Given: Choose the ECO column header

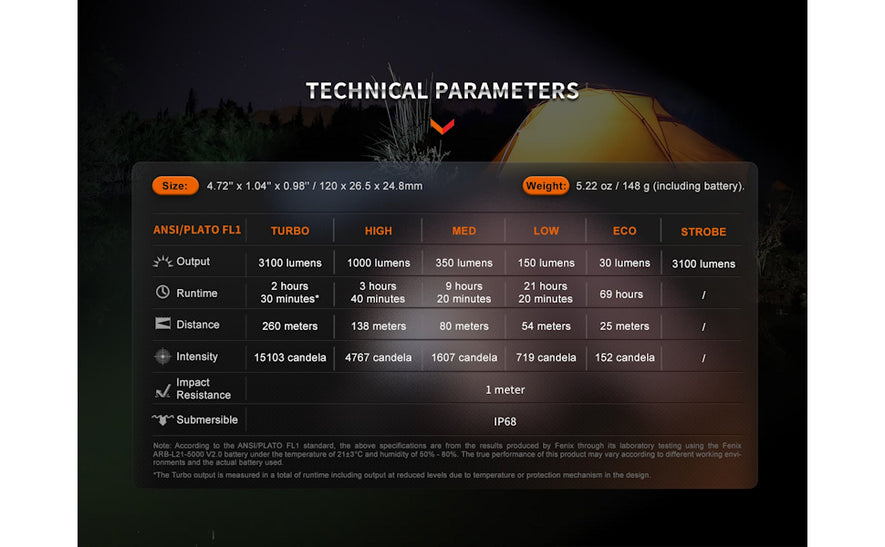Looking at the screenshot, I should [x=624, y=231].
